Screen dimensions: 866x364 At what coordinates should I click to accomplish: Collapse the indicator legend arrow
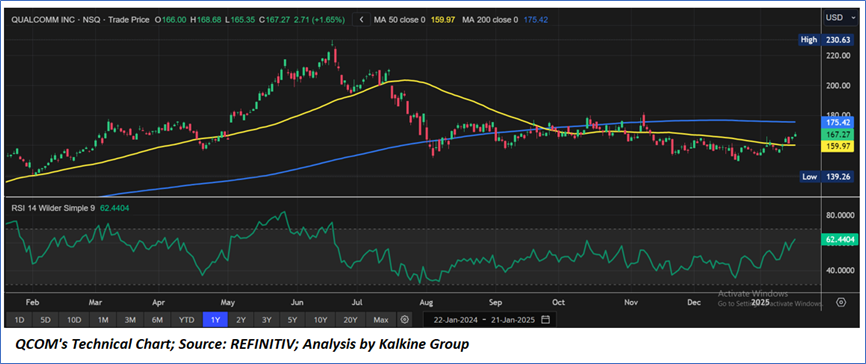pyautogui.click(x=361, y=20)
